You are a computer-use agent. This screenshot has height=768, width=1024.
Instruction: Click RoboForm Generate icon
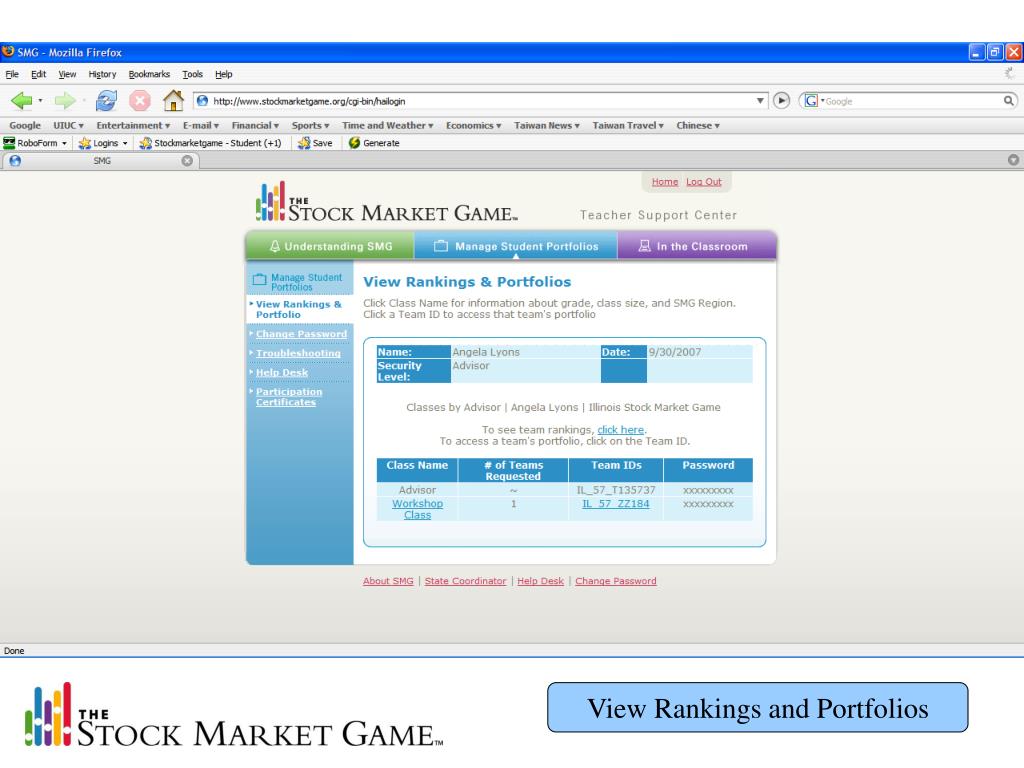pos(354,143)
